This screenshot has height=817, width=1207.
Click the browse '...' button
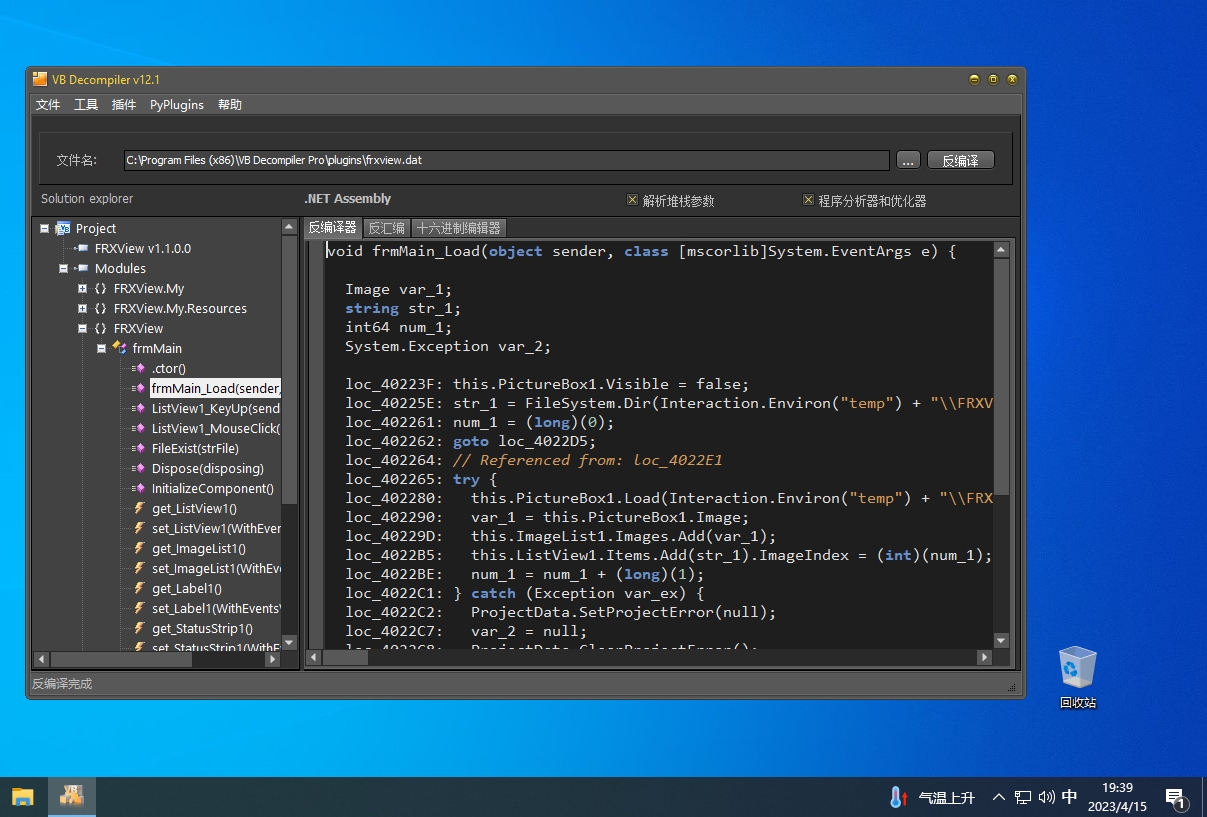908,160
